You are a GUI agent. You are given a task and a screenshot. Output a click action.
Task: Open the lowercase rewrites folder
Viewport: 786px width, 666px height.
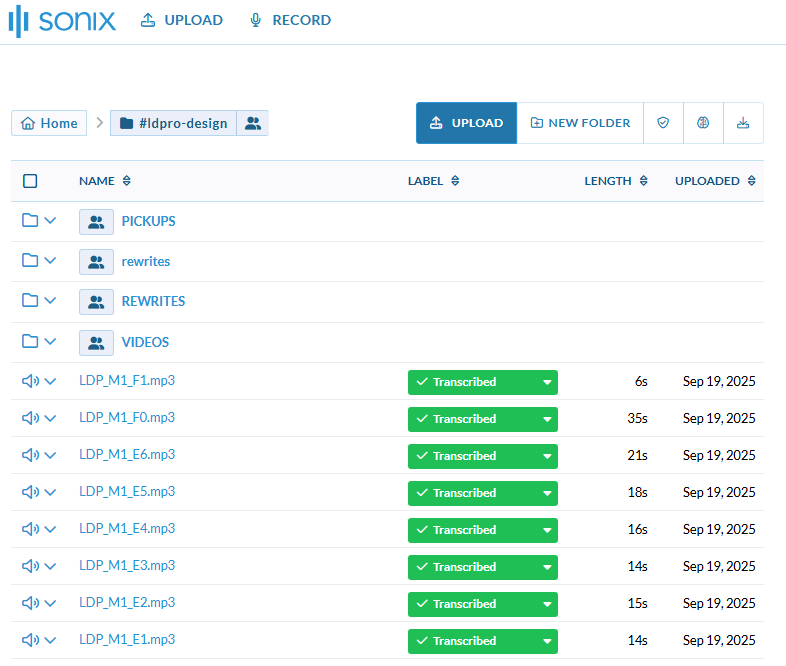pos(146,261)
